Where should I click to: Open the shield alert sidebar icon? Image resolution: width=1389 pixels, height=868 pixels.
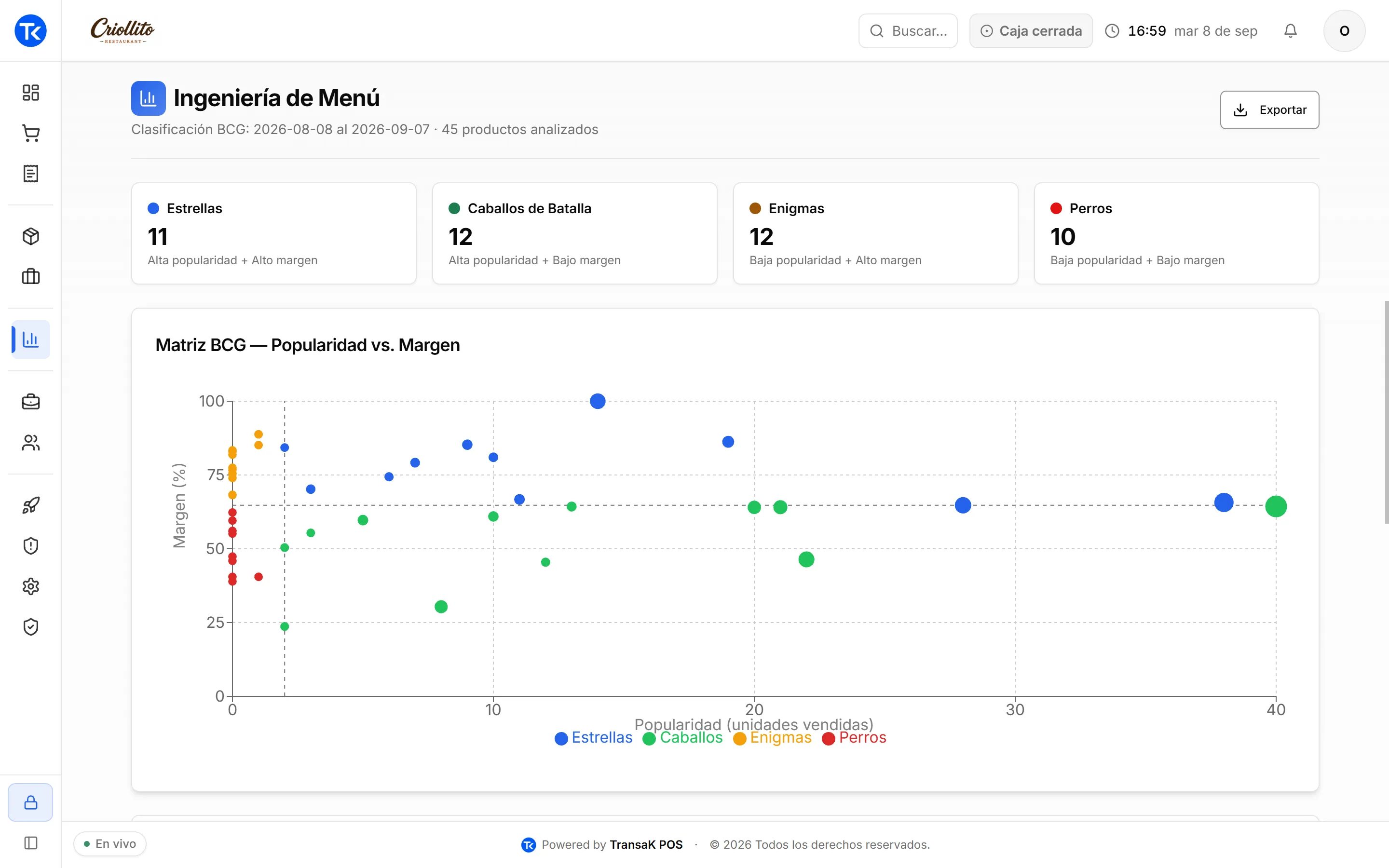[x=30, y=546]
